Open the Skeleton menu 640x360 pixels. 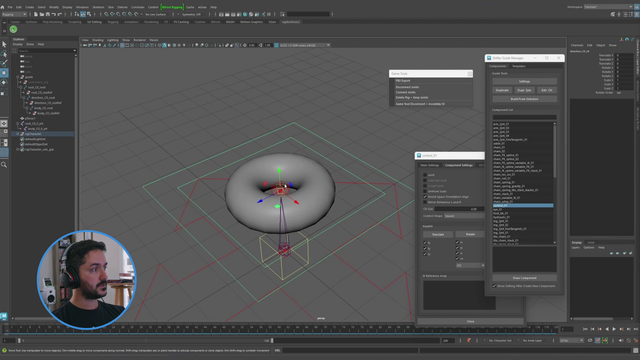(98, 7)
